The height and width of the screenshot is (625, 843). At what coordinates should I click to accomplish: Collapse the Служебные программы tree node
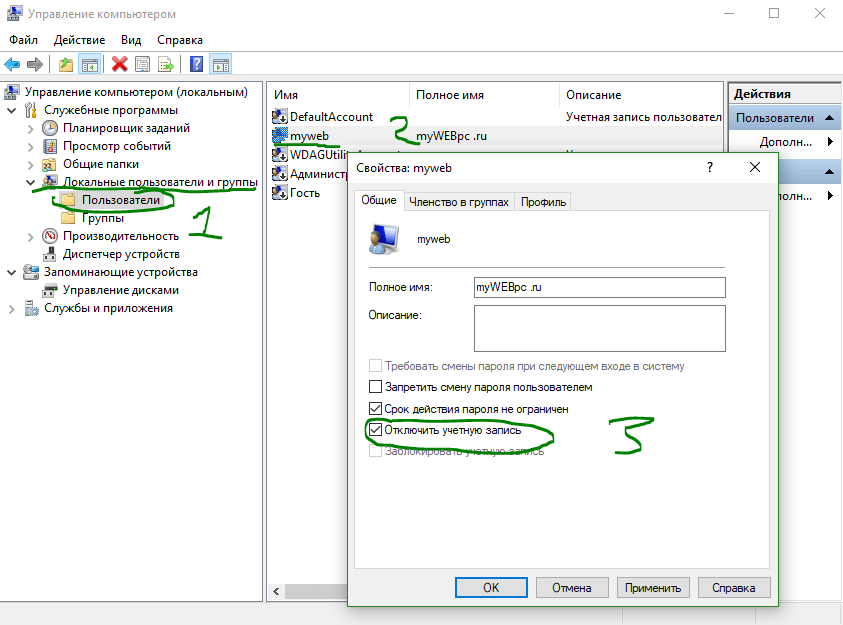pos(12,111)
